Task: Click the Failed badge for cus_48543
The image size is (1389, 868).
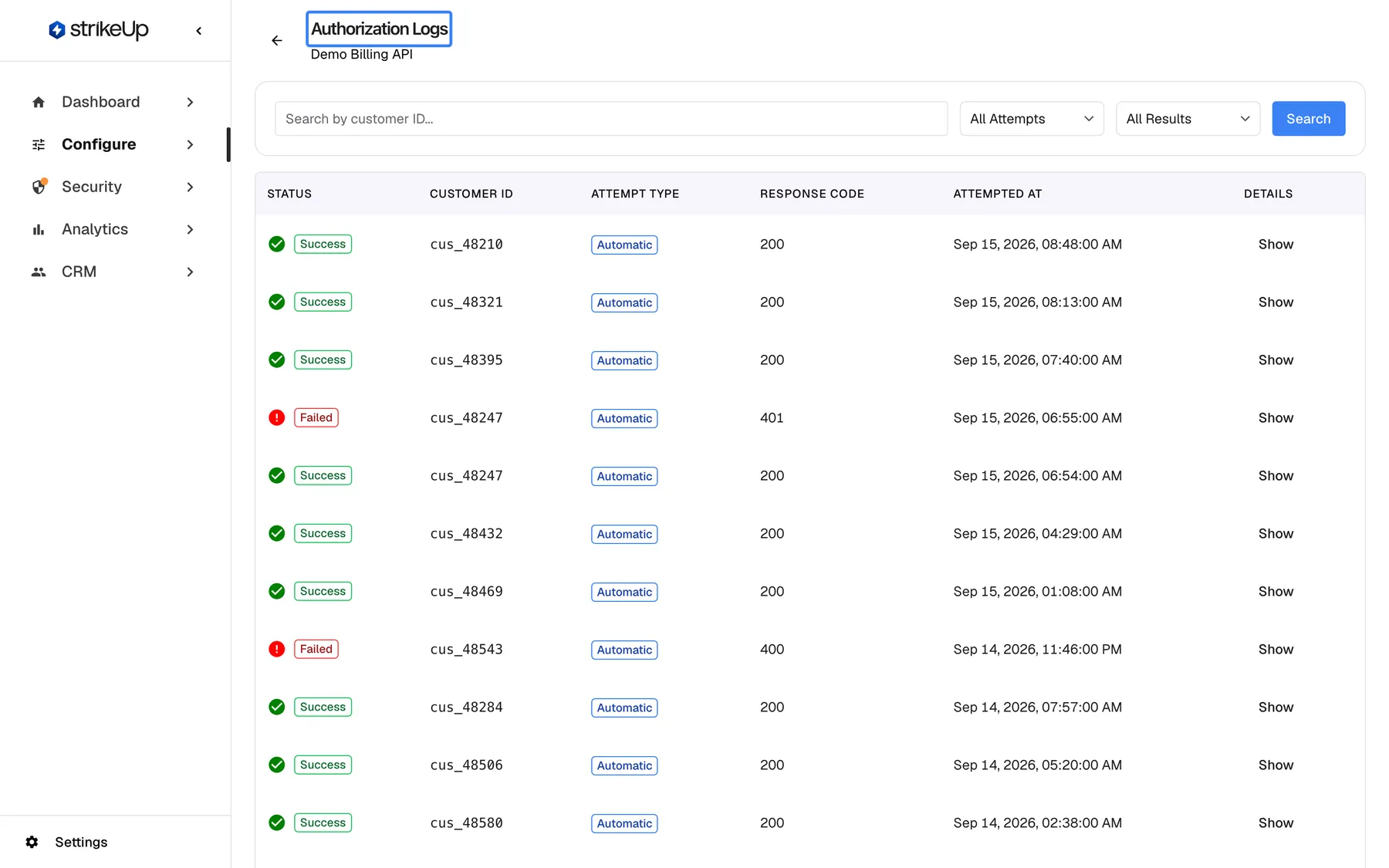Action: (316, 649)
